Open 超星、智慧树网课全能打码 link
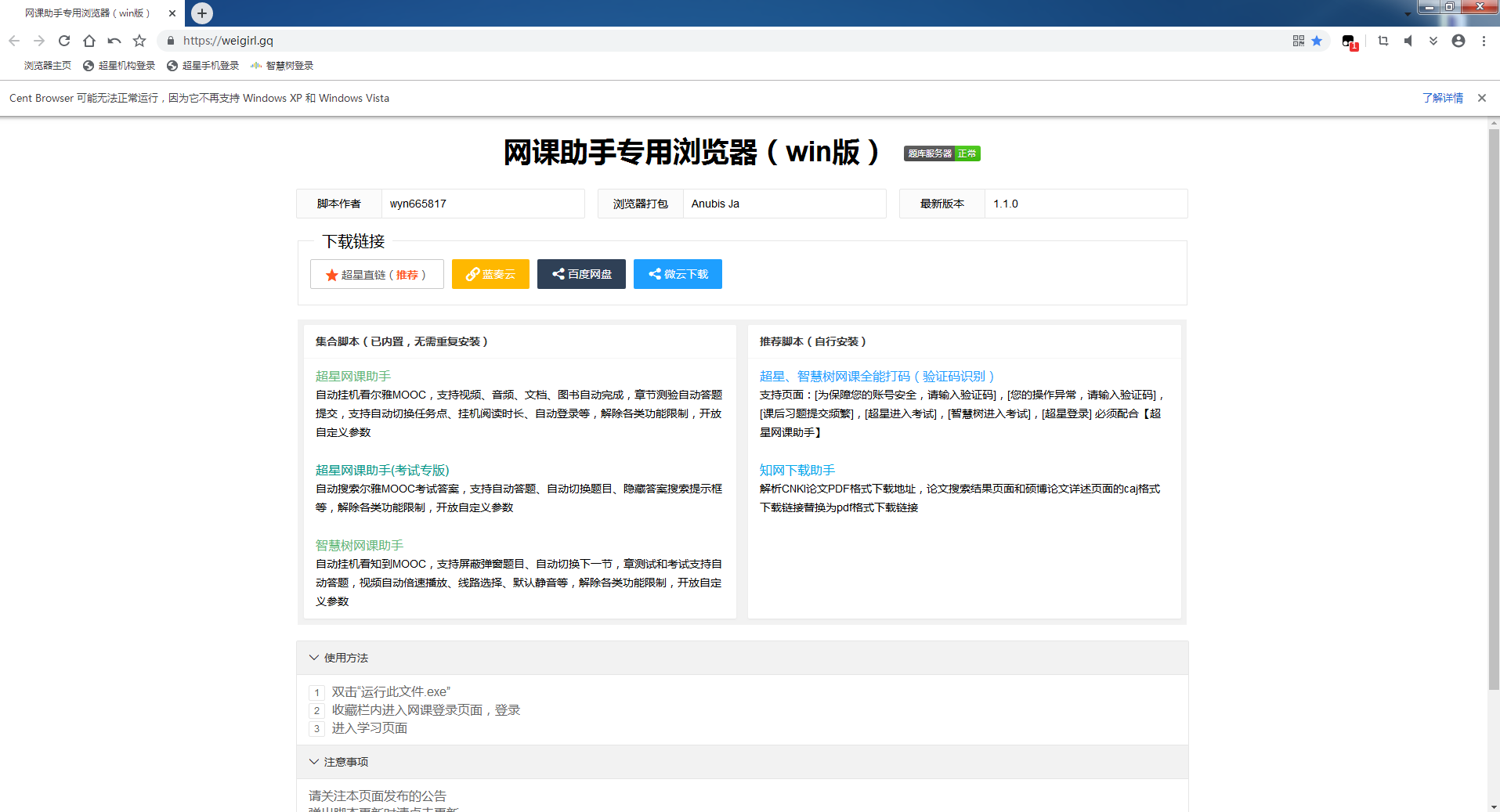This screenshot has height=812, width=1500. [x=877, y=377]
